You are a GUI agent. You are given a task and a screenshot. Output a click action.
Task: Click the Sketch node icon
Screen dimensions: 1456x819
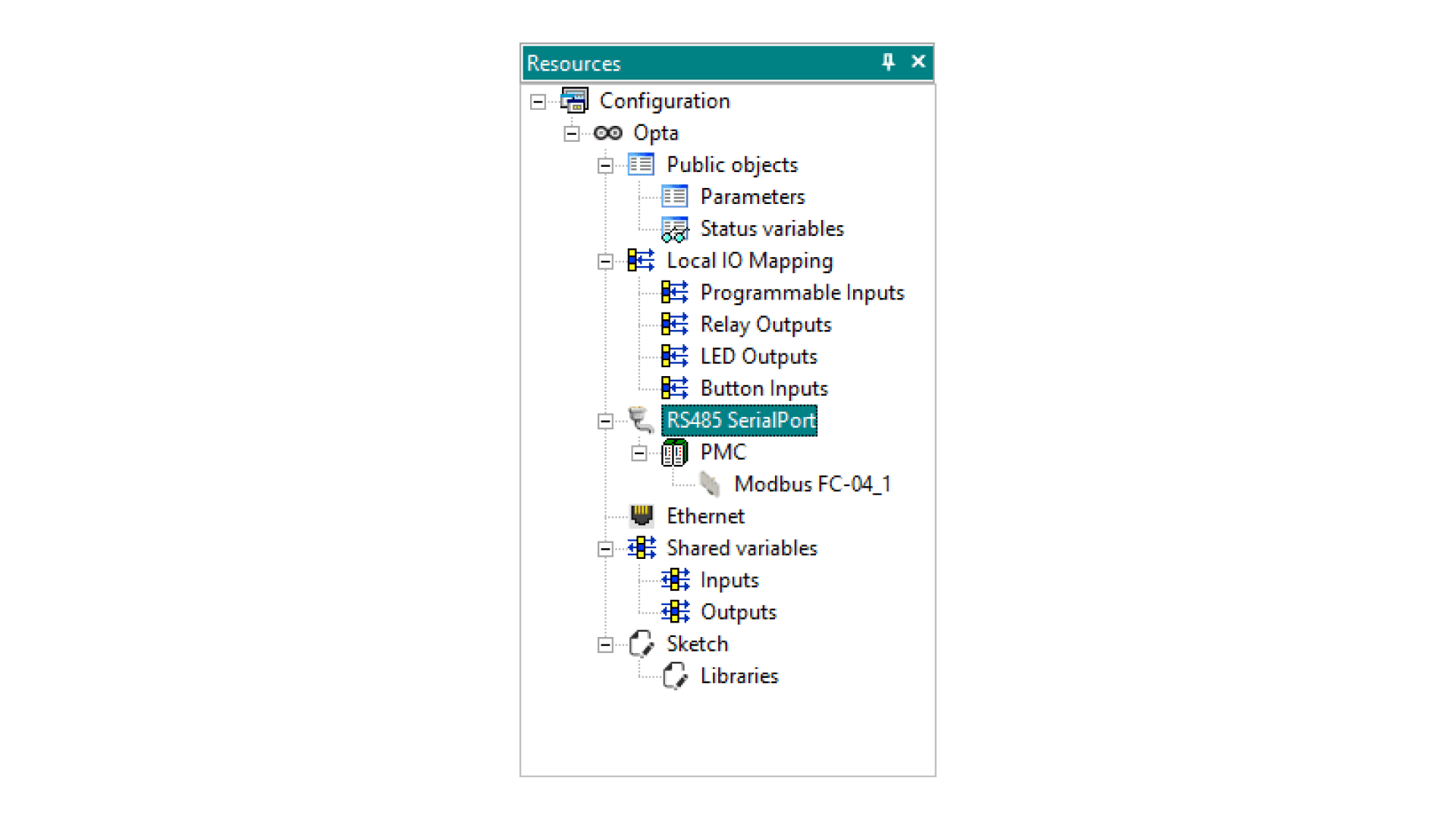tap(641, 644)
